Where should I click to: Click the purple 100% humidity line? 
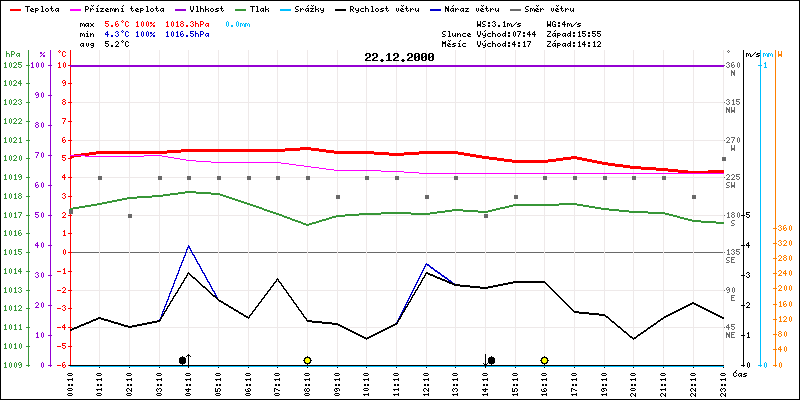pyautogui.click(x=400, y=66)
